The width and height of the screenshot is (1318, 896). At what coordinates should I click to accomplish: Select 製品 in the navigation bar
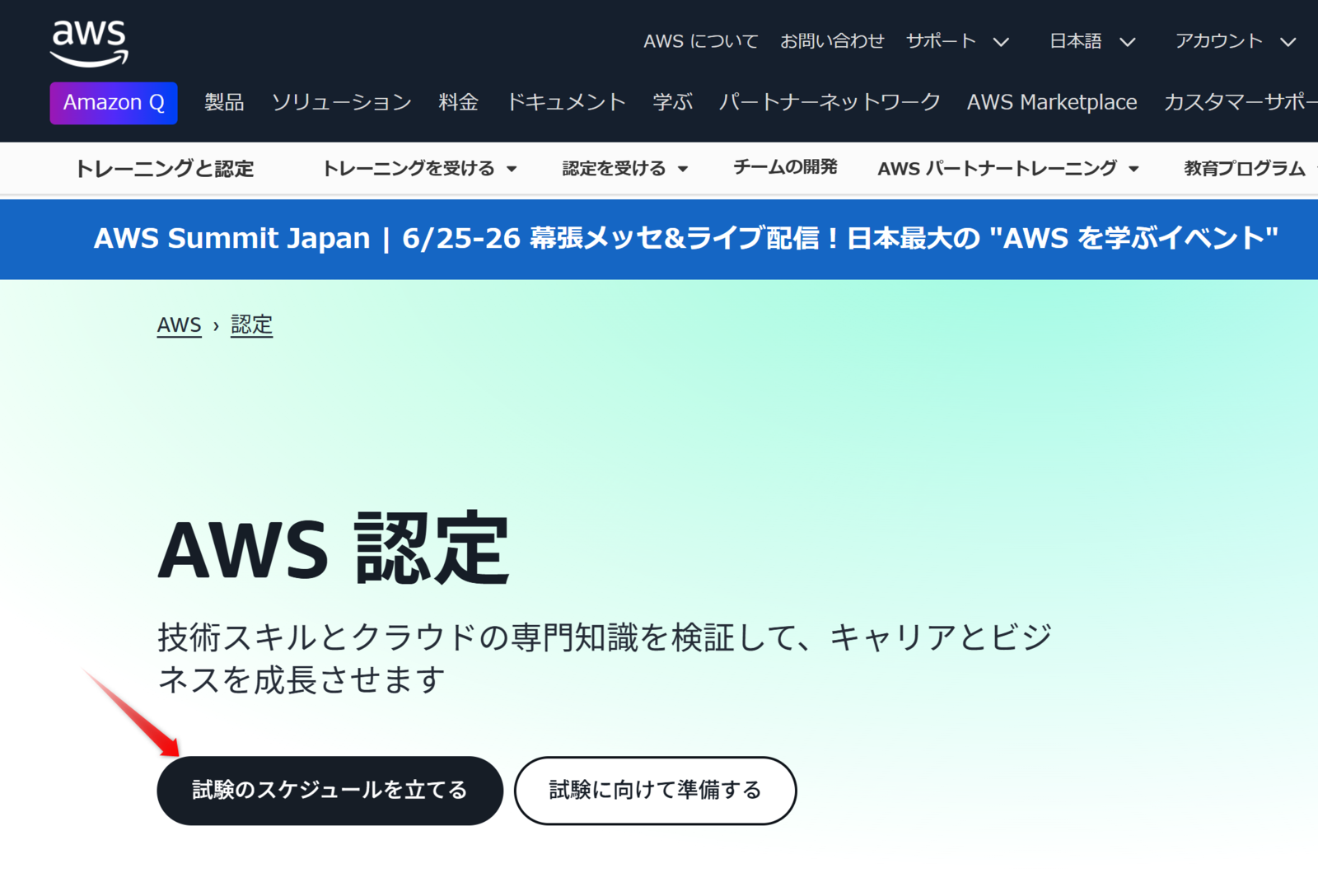pos(223,102)
